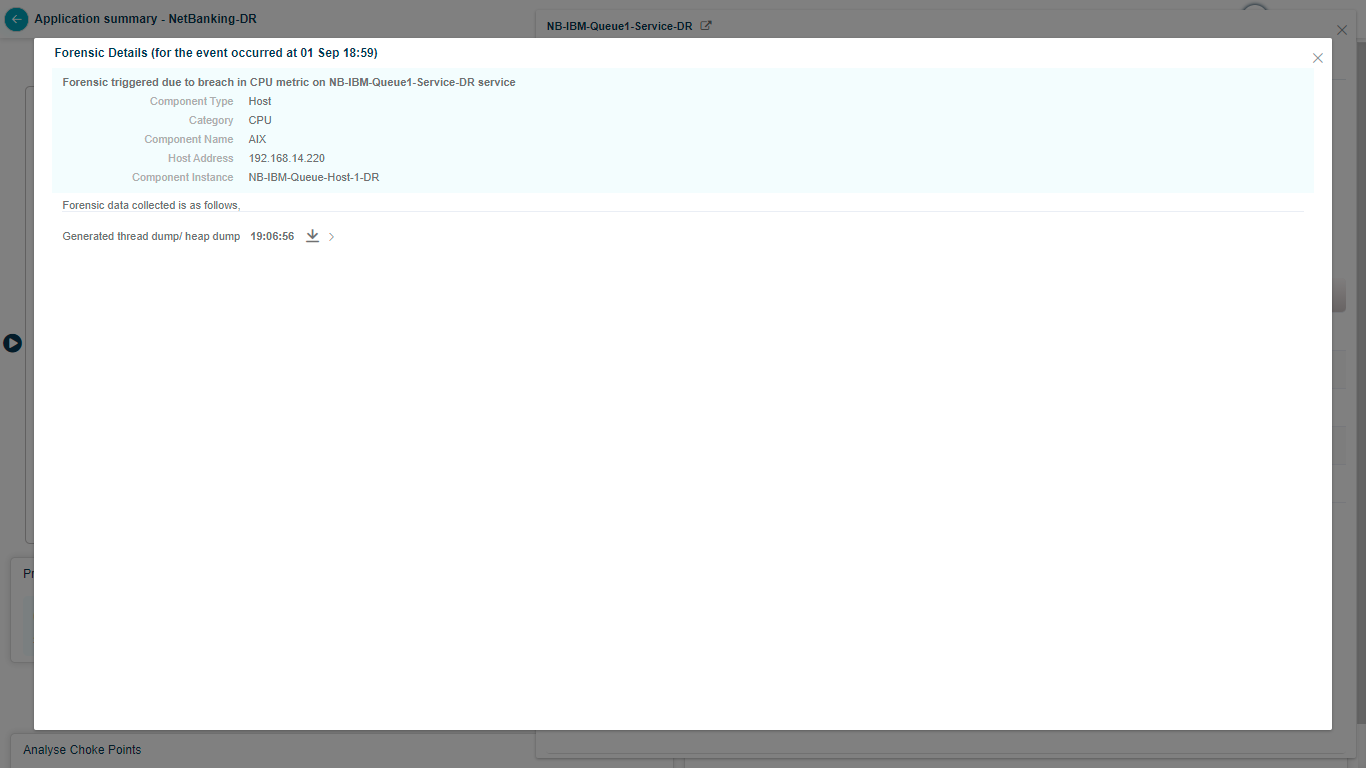Go back using the teal arrow icon
This screenshot has width=1366, height=768.
tap(16, 19)
